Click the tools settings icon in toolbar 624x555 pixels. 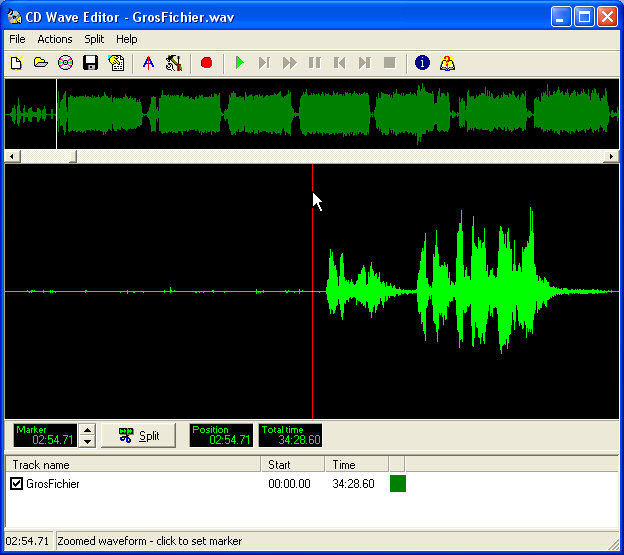[x=174, y=63]
